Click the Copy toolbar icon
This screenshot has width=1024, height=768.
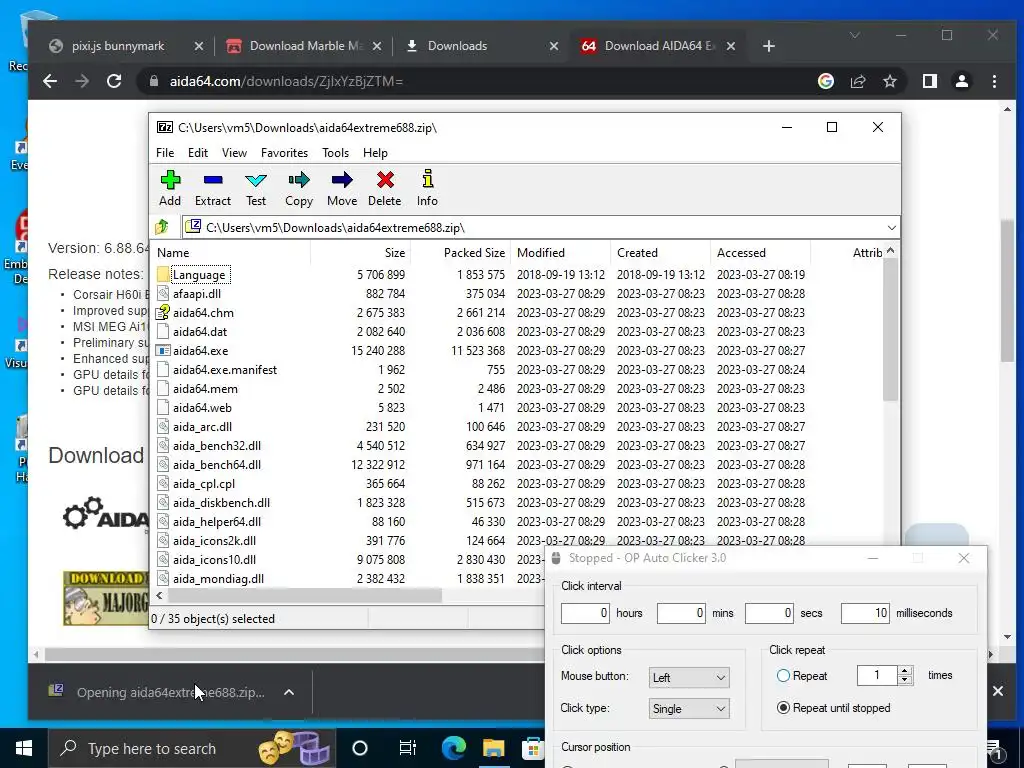click(299, 188)
